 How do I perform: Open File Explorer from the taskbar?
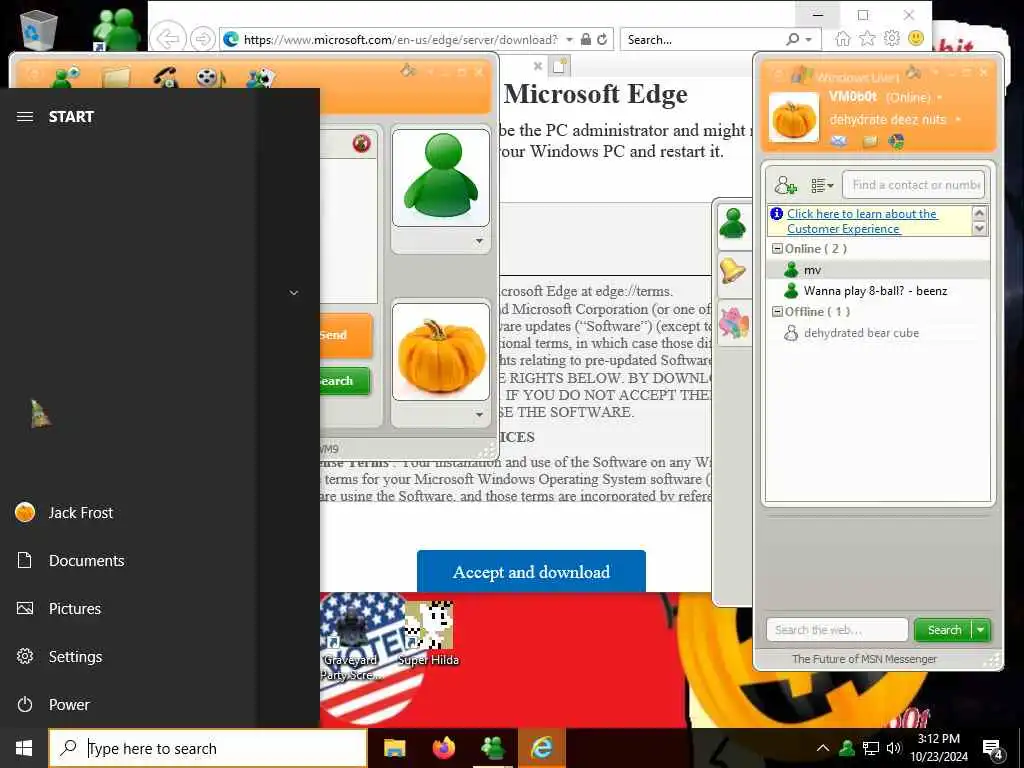point(394,748)
